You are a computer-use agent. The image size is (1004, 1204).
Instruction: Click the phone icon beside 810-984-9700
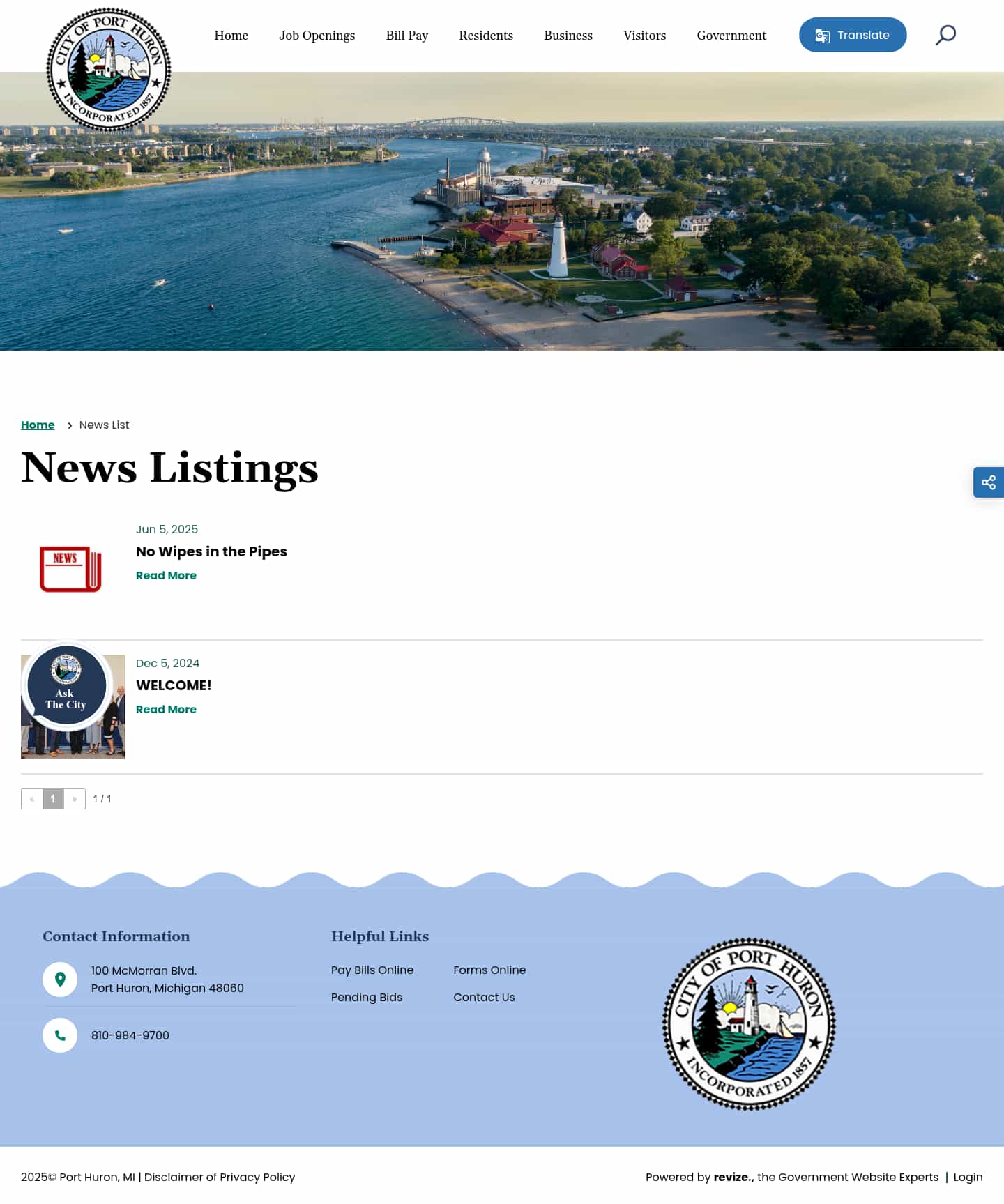(x=60, y=1035)
